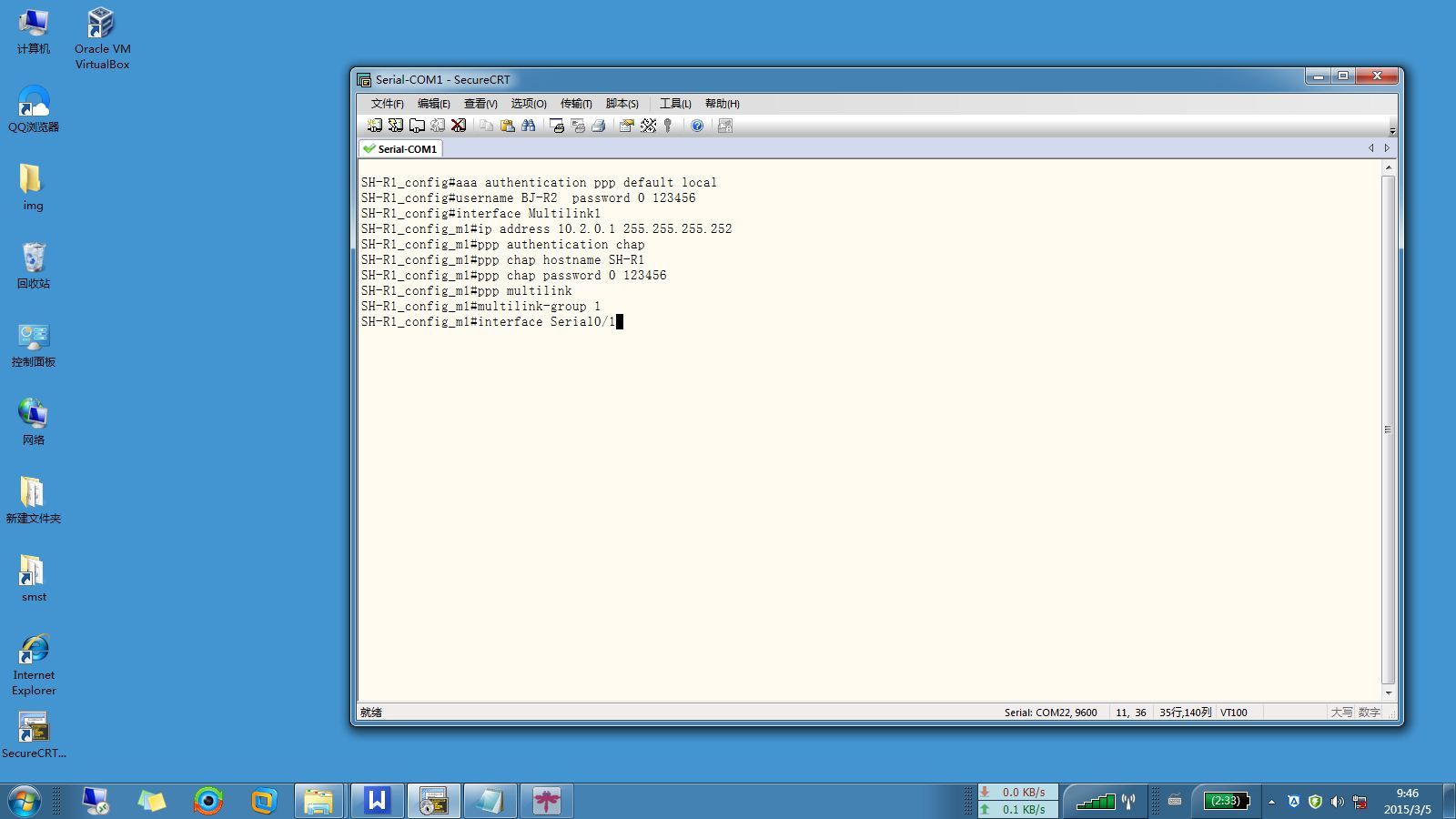Click the Public Key Assistant key icon
The image size is (1456, 819).
[x=668, y=126]
